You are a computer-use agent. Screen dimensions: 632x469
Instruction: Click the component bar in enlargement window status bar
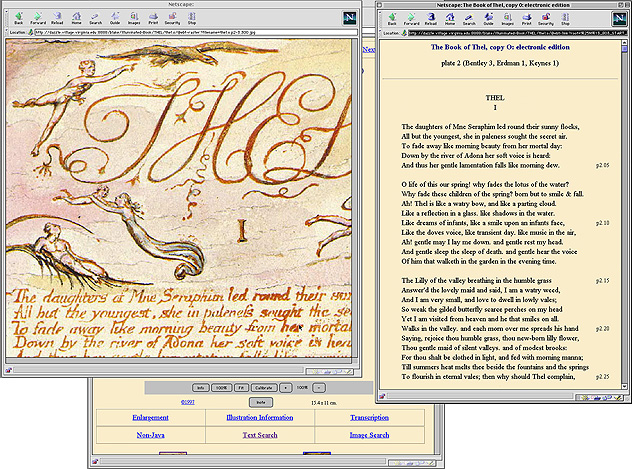point(329,371)
